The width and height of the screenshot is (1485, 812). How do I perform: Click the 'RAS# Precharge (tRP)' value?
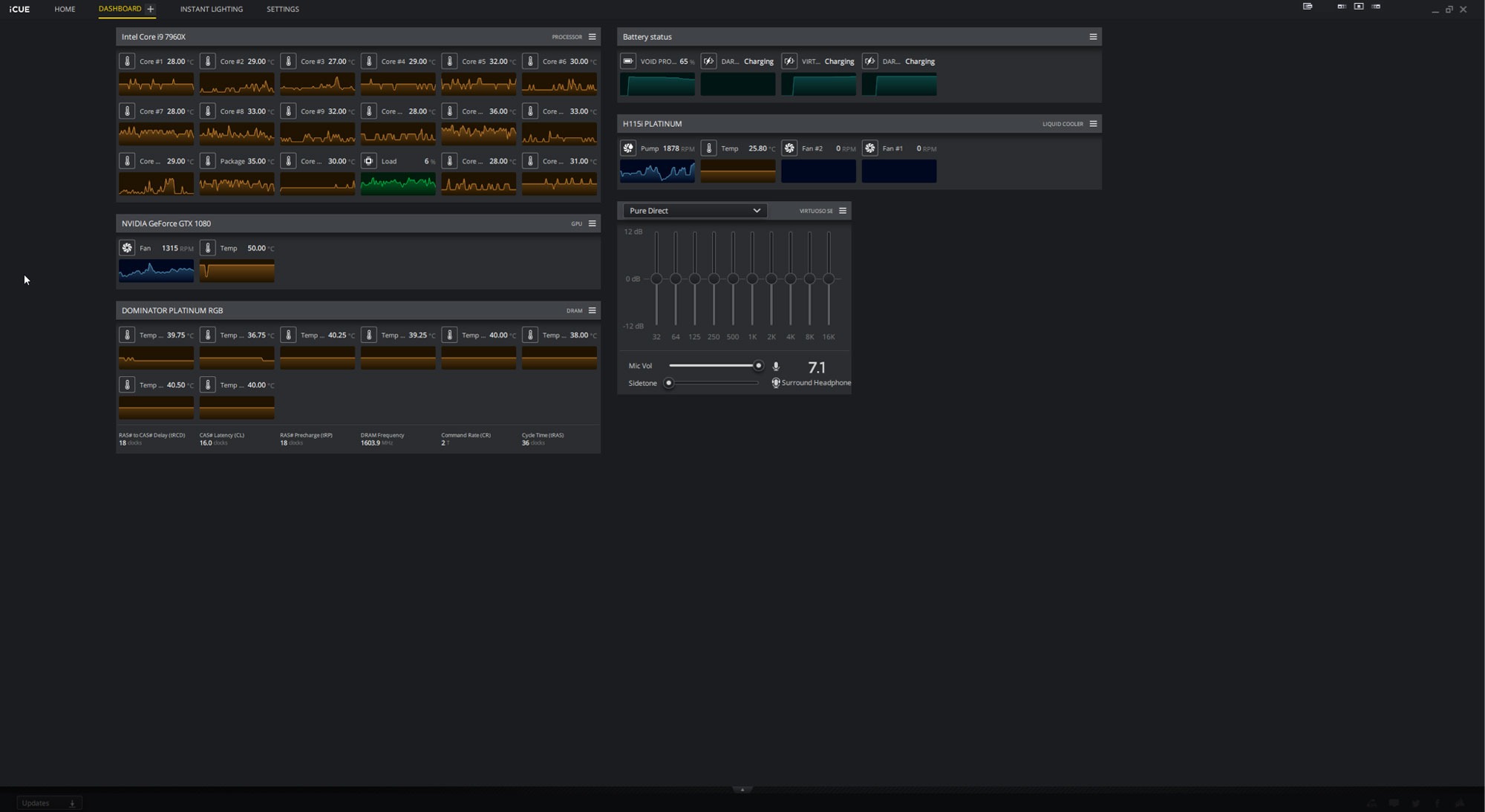tap(284, 443)
